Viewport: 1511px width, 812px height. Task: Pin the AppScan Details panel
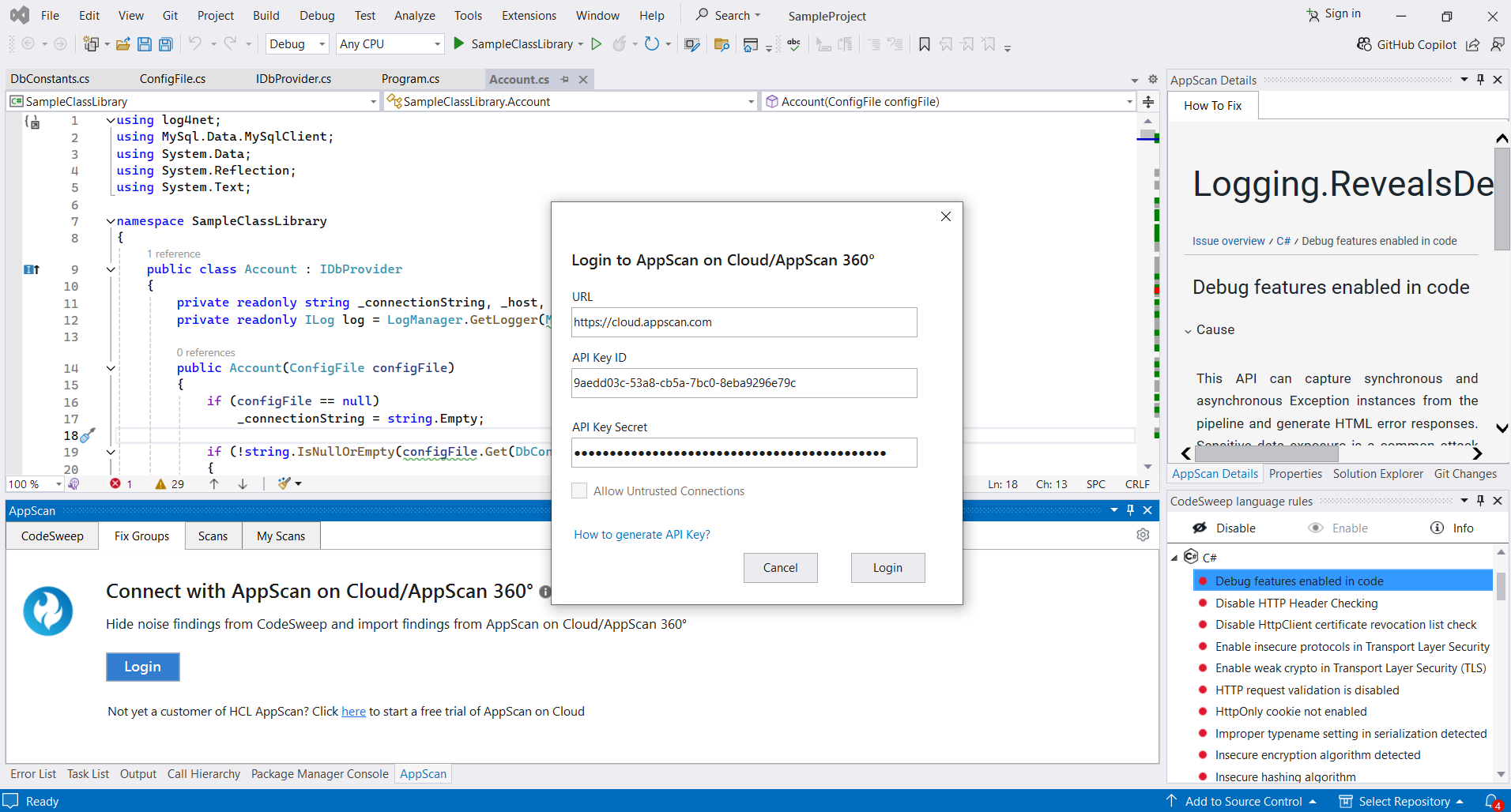click(x=1480, y=79)
